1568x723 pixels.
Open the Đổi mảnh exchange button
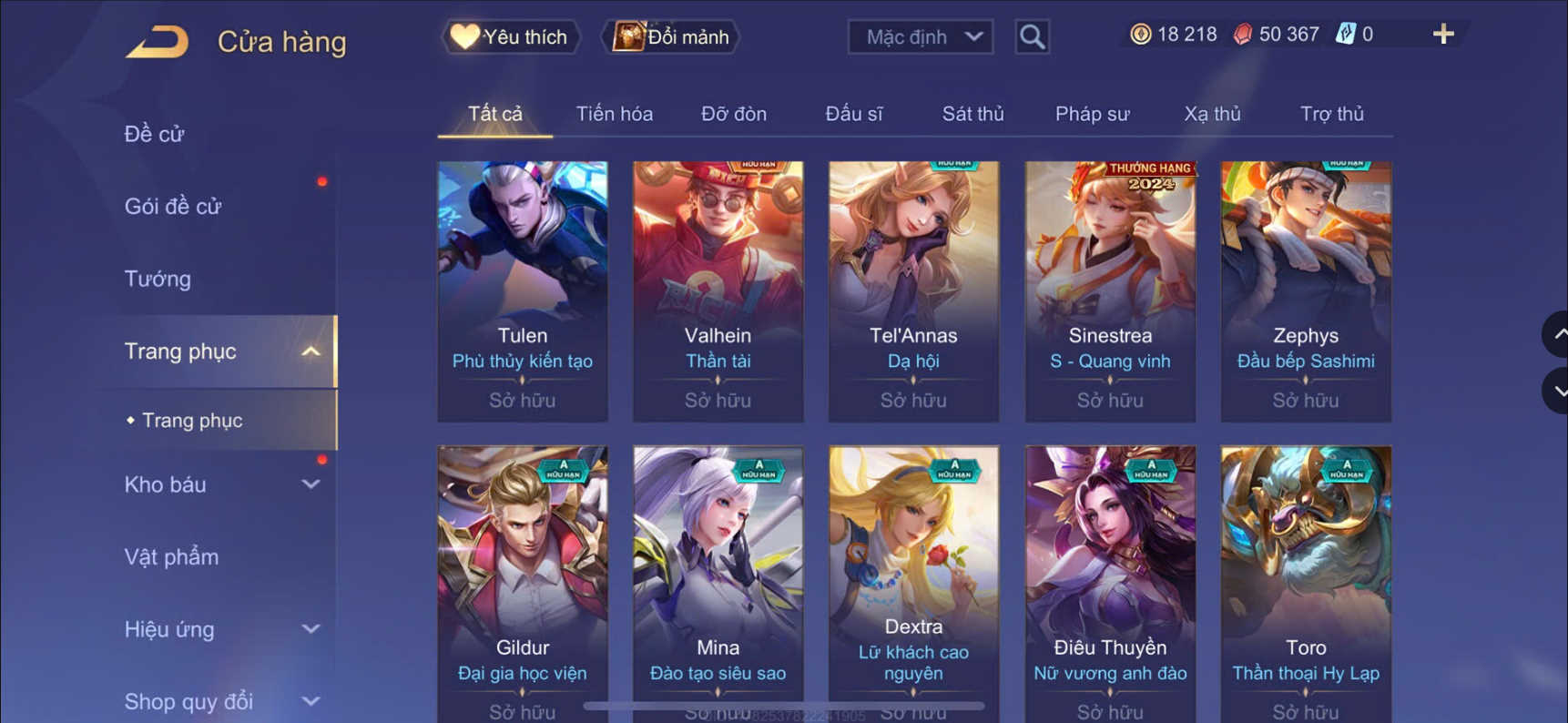(671, 37)
